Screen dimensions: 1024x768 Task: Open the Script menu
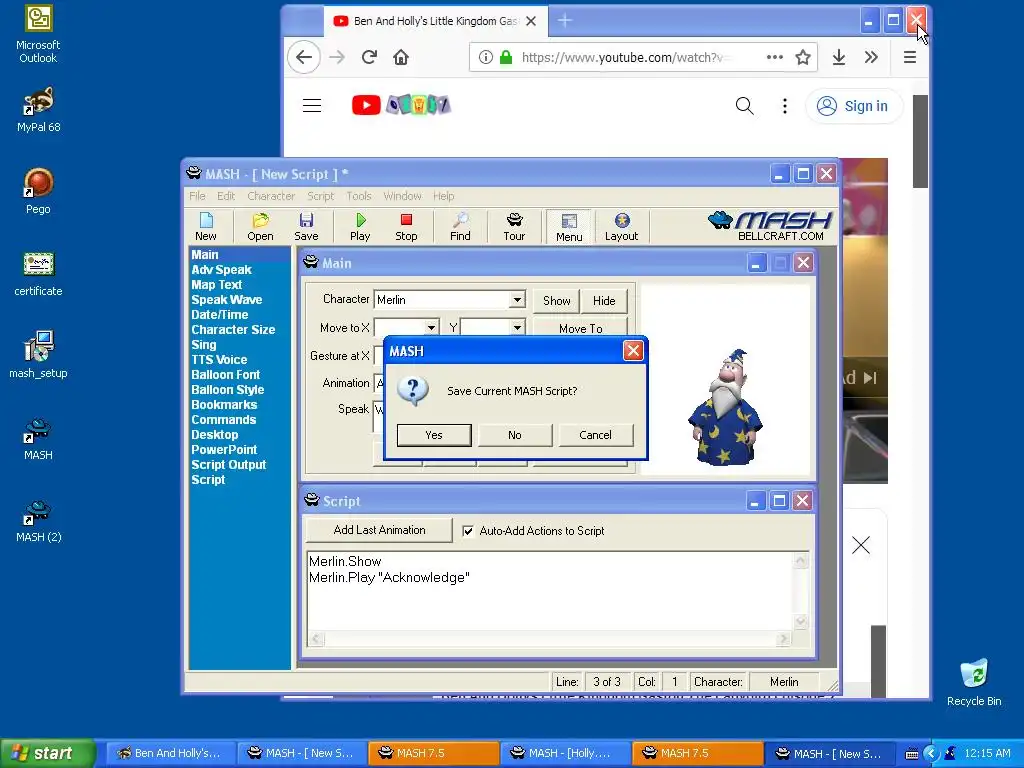point(321,196)
